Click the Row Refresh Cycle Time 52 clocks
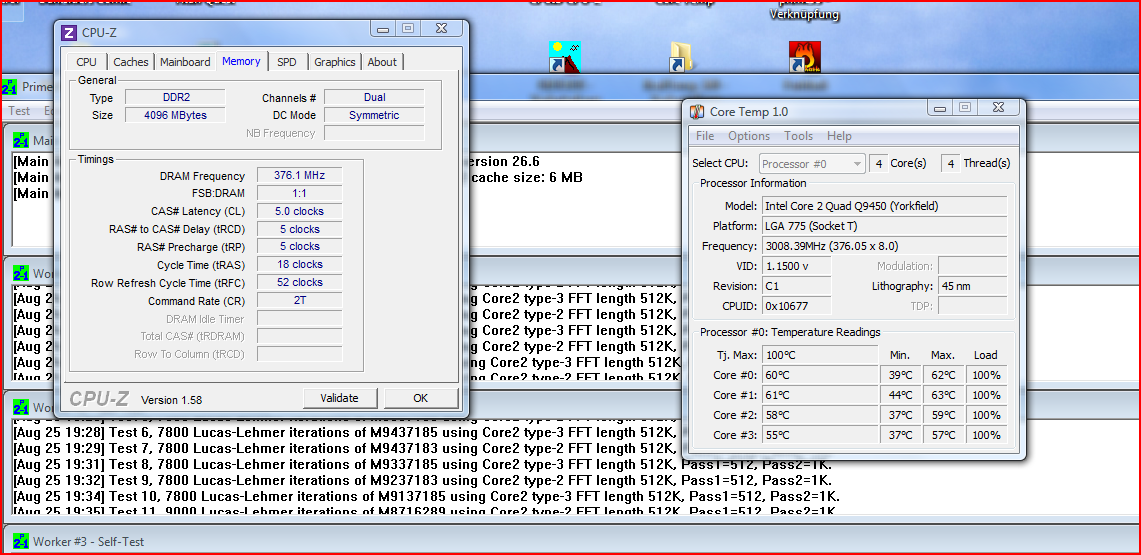The image size is (1141, 555). click(x=299, y=282)
